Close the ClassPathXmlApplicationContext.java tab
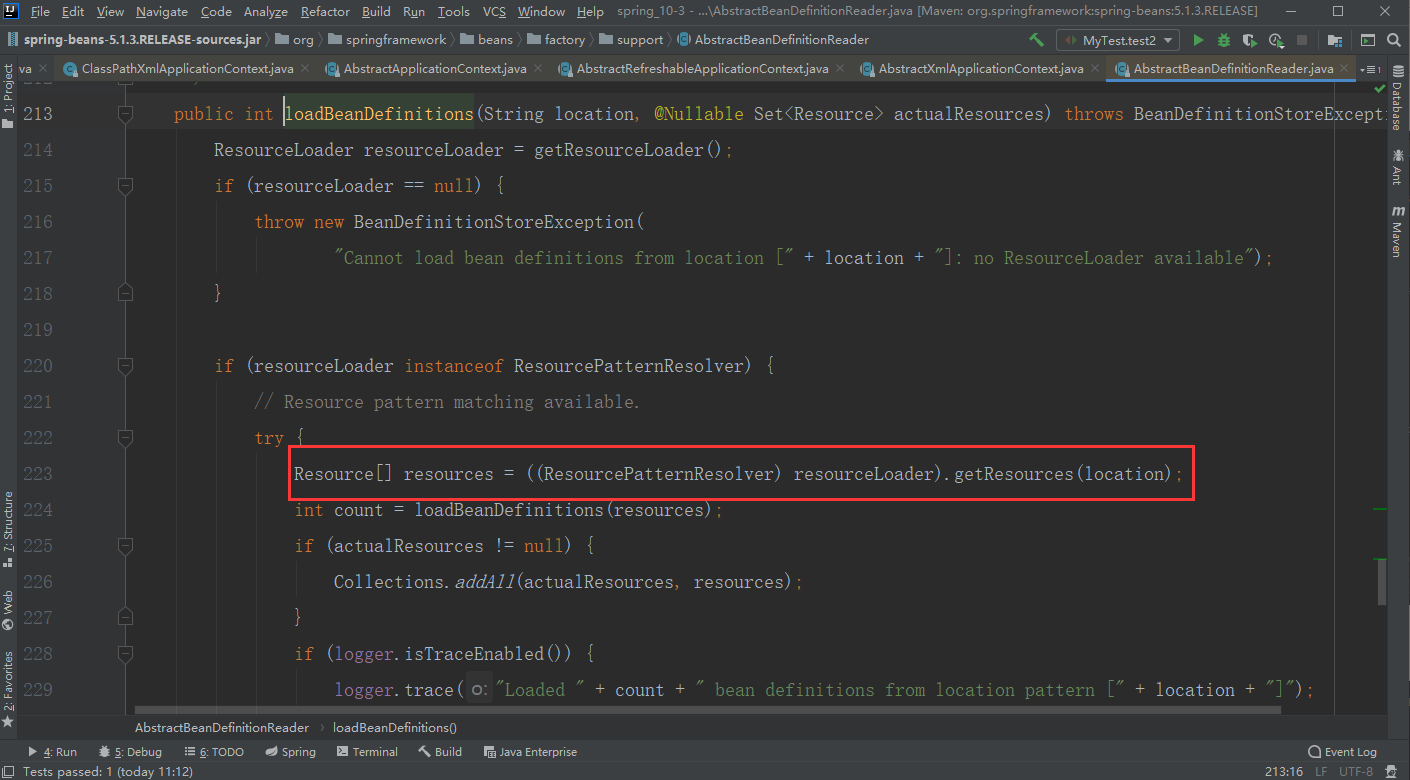This screenshot has width=1410, height=780. 304,69
